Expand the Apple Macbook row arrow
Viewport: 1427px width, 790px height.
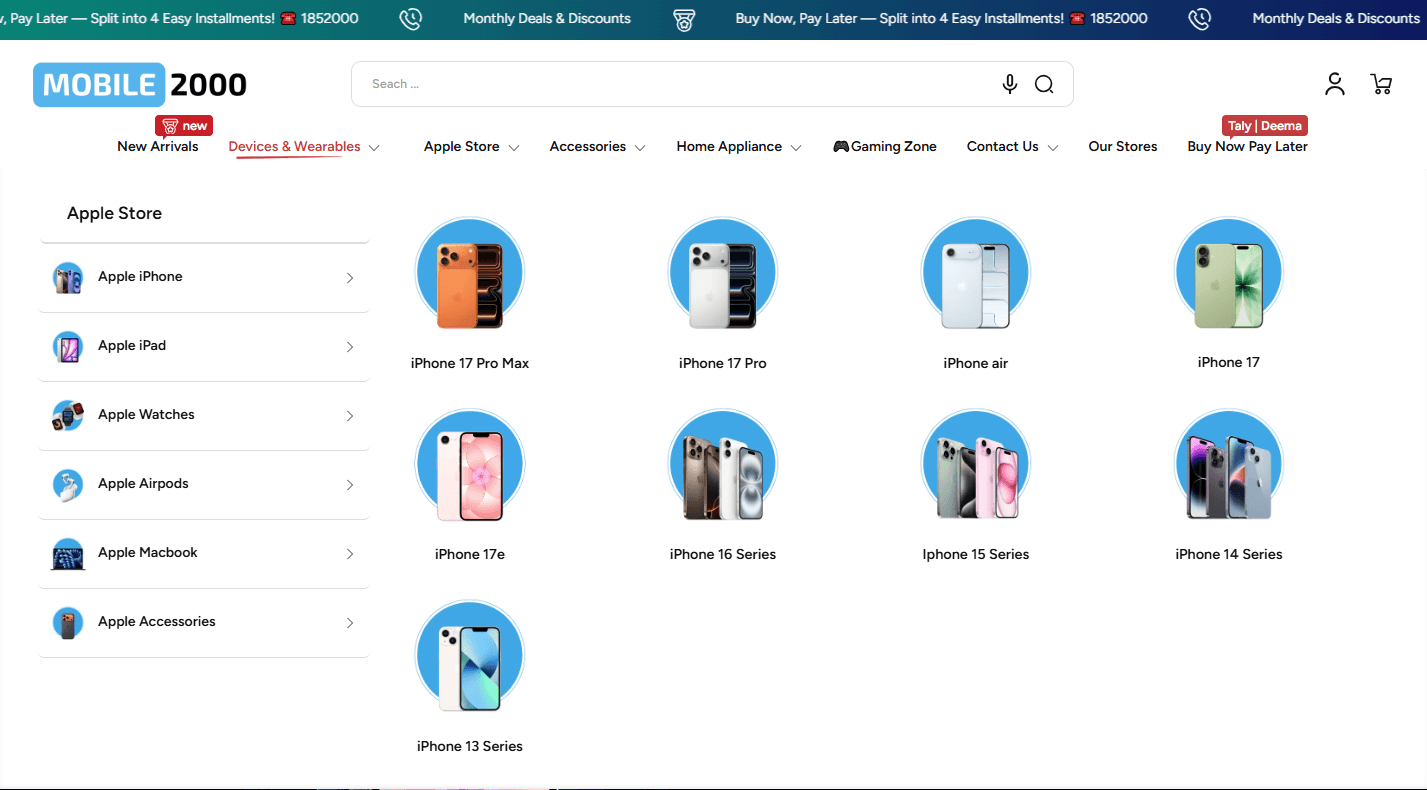click(x=350, y=554)
